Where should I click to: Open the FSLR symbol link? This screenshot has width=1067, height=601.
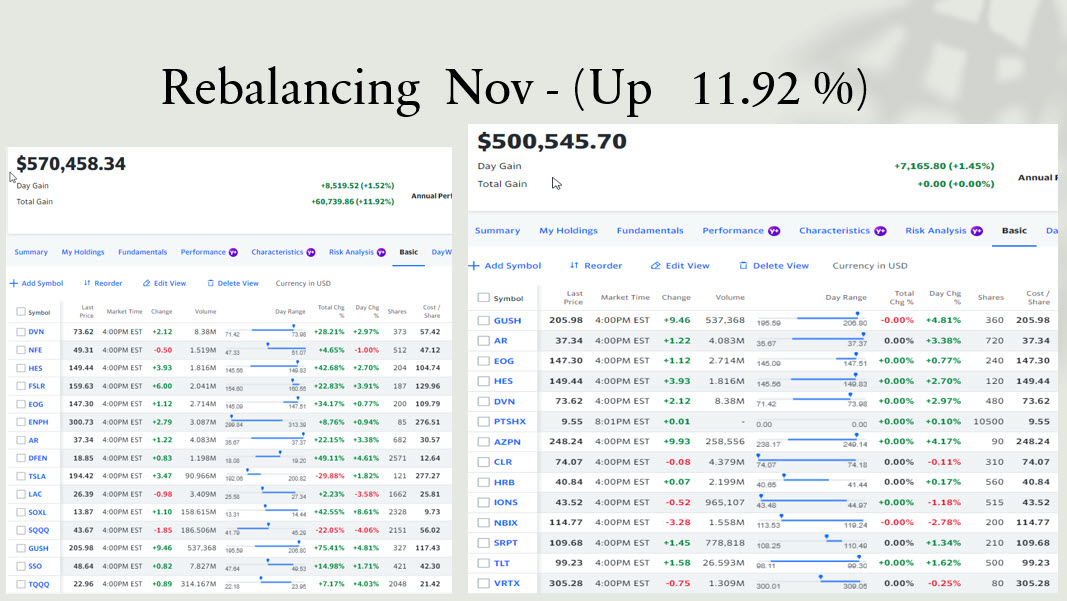pos(37,386)
